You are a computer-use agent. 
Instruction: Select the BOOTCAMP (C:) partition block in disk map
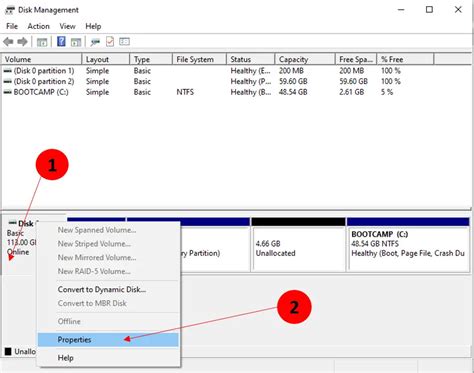pyautogui.click(x=408, y=245)
